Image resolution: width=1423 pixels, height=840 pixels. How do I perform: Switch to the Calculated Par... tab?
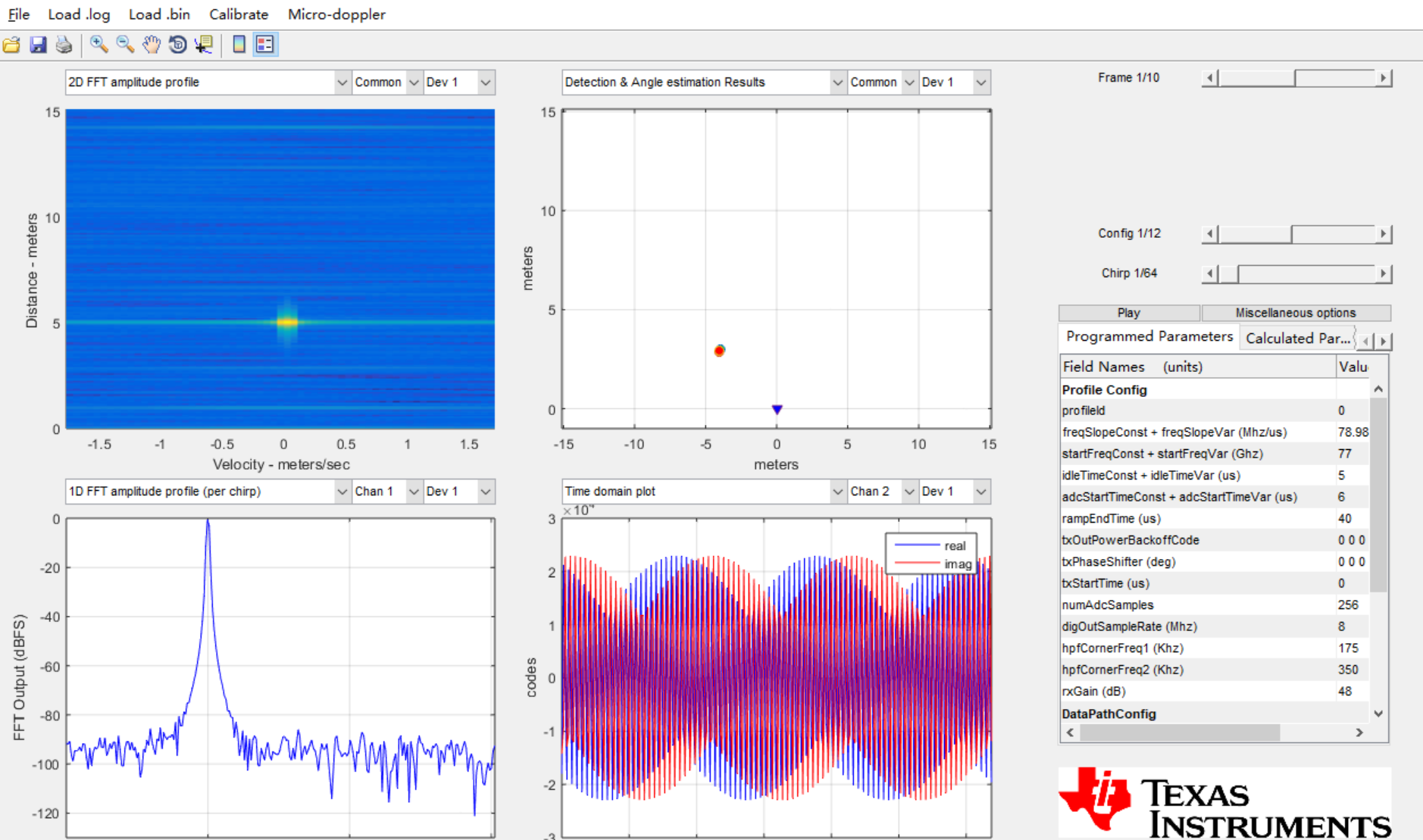point(1297,339)
